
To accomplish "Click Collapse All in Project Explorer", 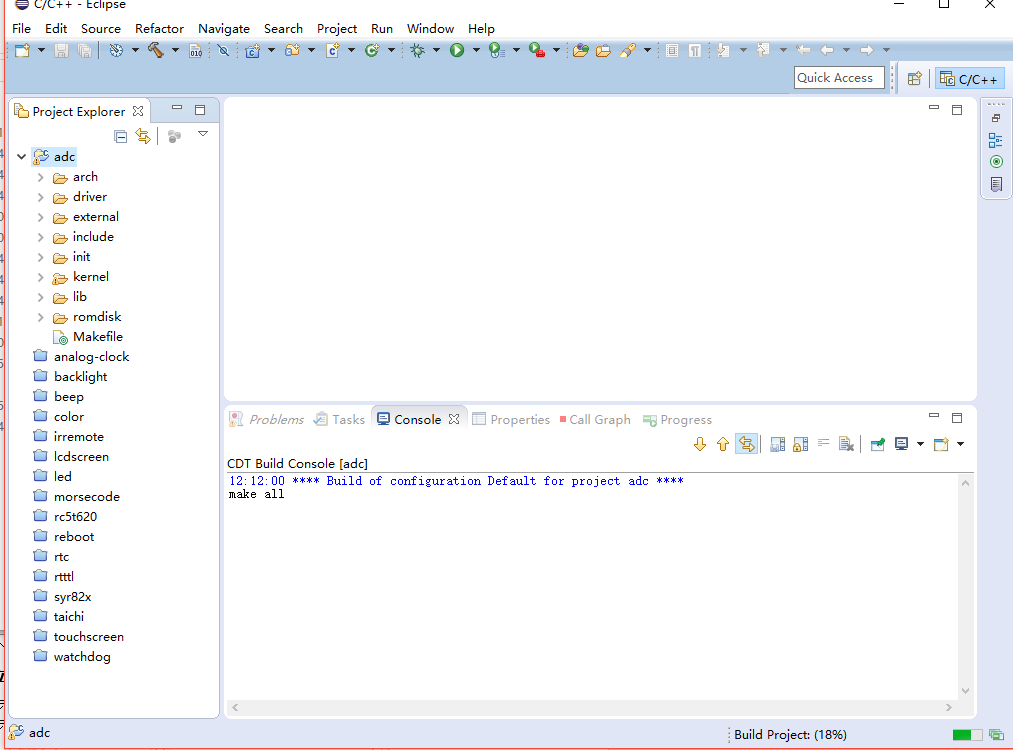I will tap(121, 136).
